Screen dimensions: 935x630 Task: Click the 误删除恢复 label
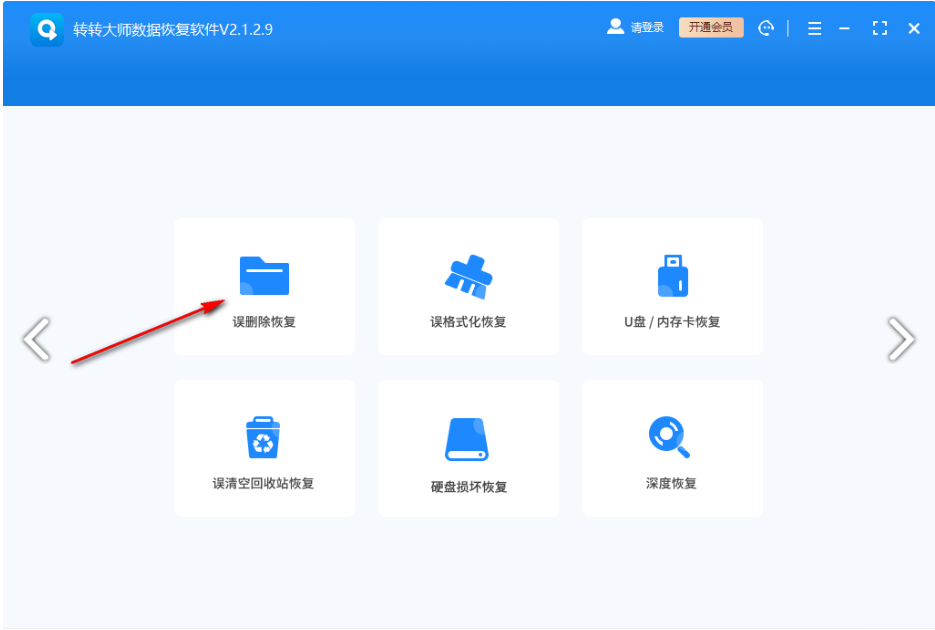pos(264,322)
